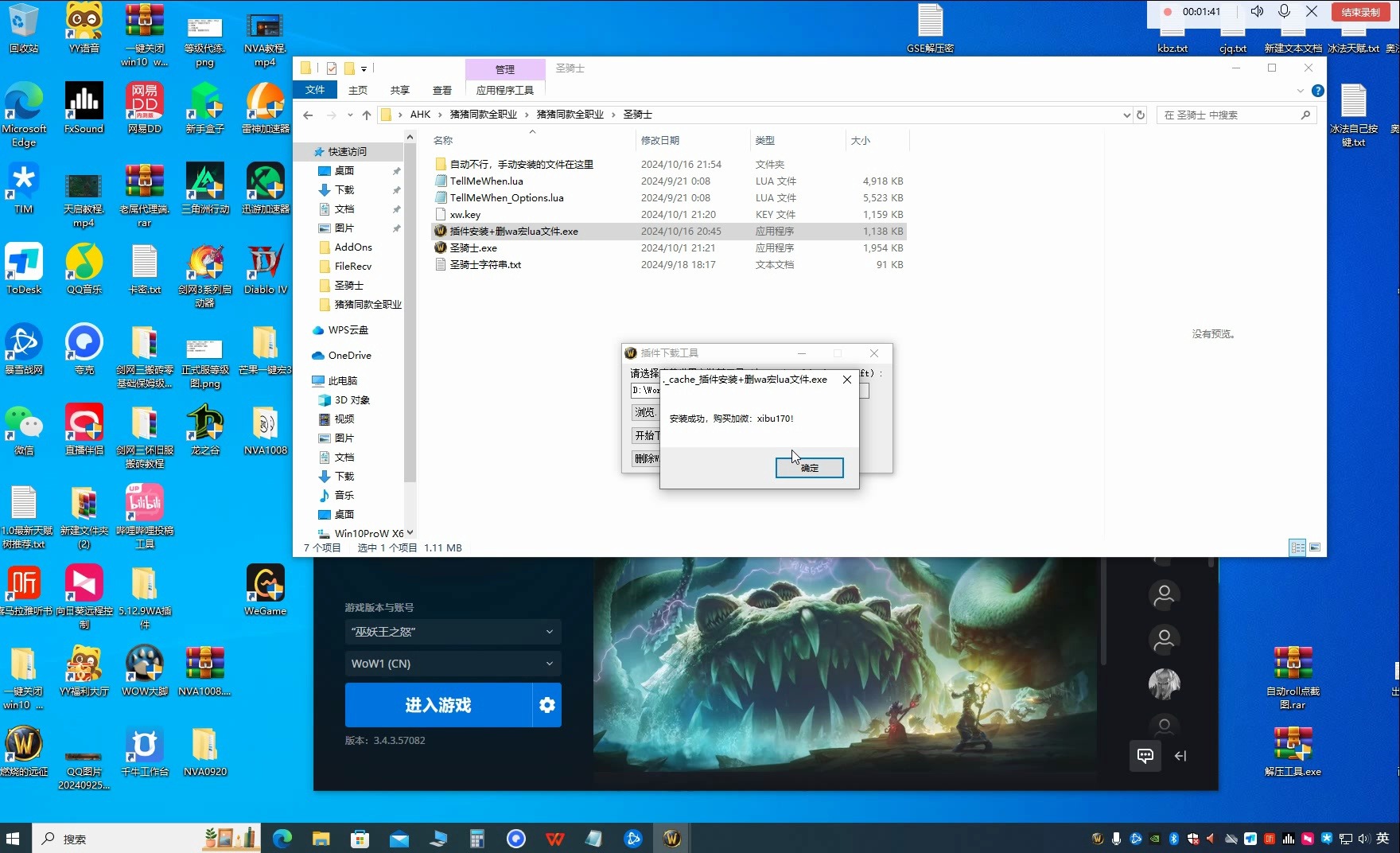Image resolution: width=1400 pixels, height=853 pixels.
Task: Toggle recorder microphone icon
Action: (x=1284, y=11)
